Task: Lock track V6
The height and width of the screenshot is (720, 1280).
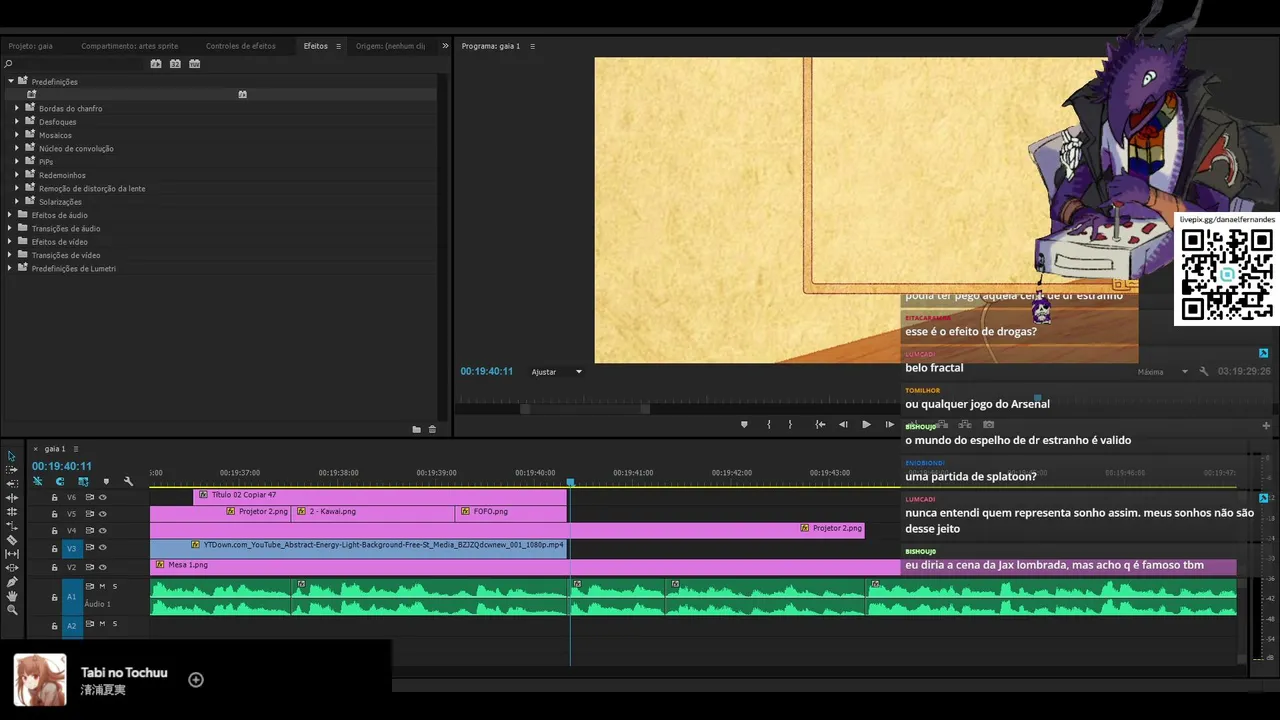Action: (55, 497)
